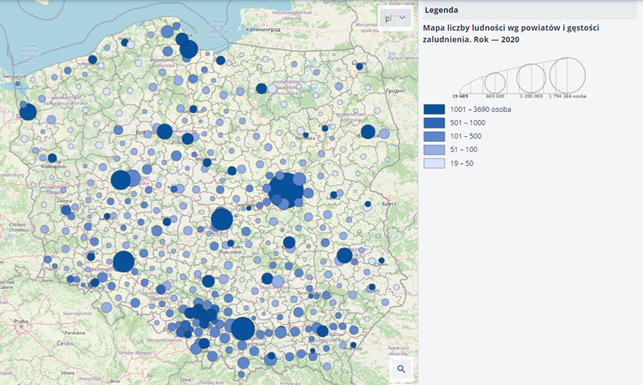Click the 'Česko' country label on map
Viewport: 643px width, 385px height.
point(66,344)
